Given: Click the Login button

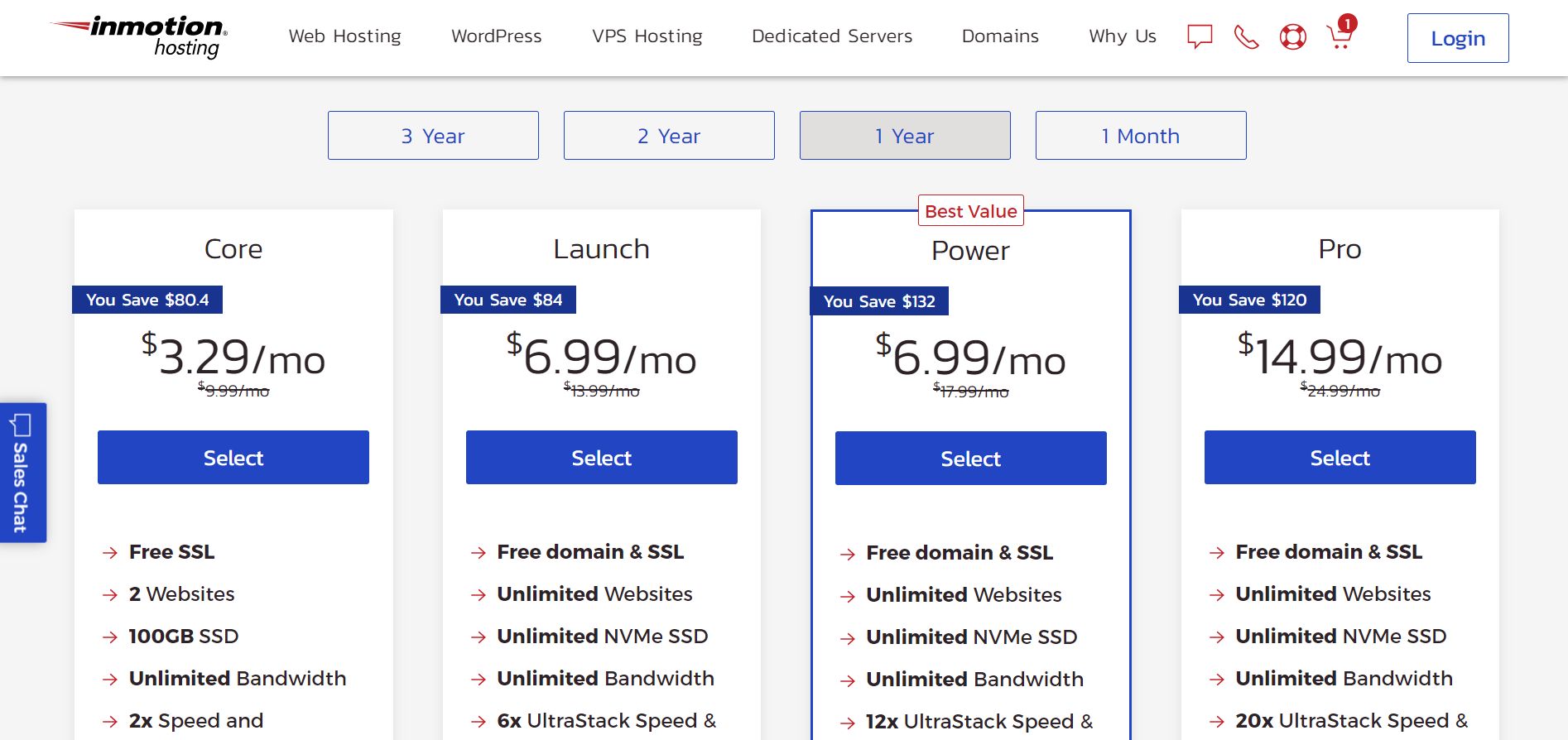Looking at the screenshot, I should 1458,38.
